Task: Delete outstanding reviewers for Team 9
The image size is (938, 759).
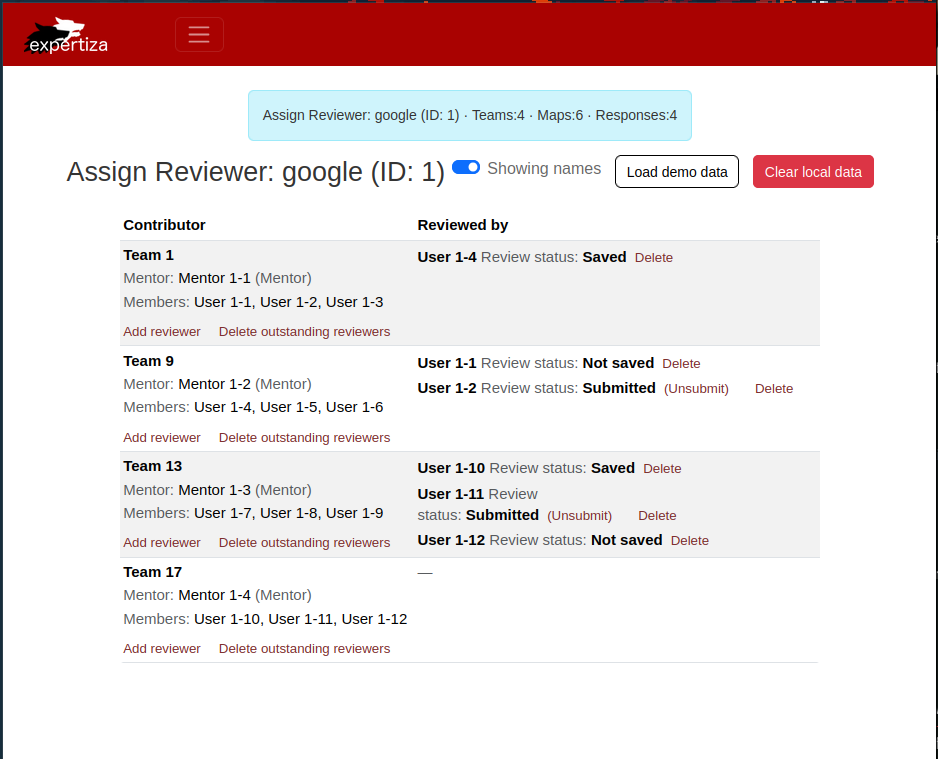Action: pos(304,438)
